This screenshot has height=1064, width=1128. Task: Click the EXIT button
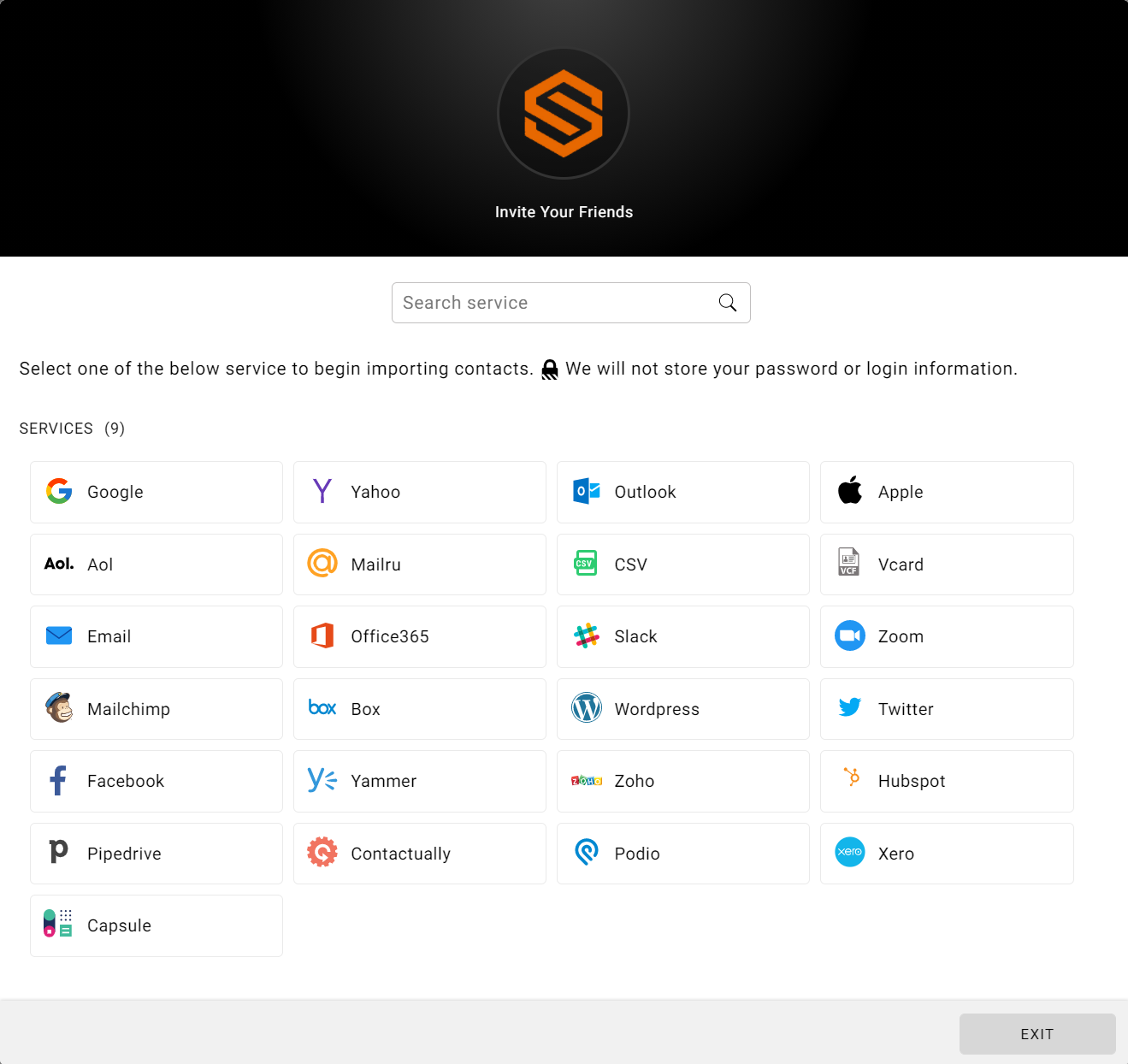(x=1037, y=1034)
